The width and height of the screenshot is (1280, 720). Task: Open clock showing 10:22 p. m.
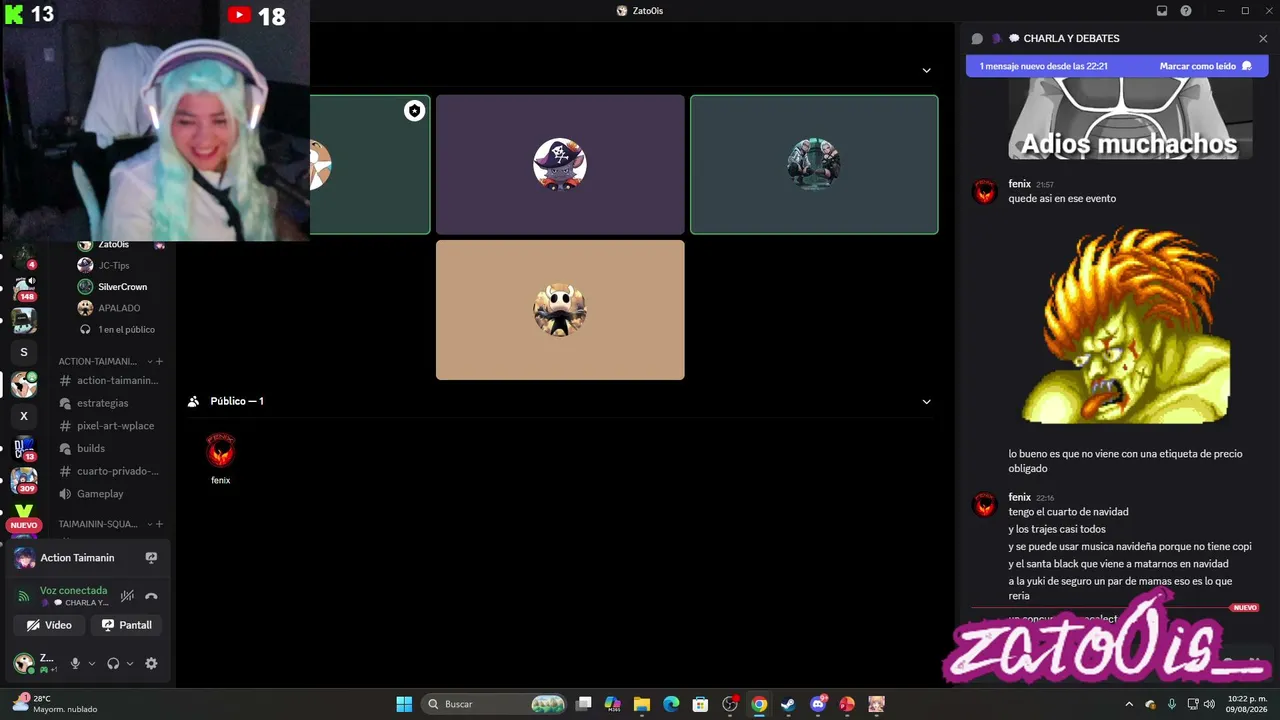coord(1247,704)
